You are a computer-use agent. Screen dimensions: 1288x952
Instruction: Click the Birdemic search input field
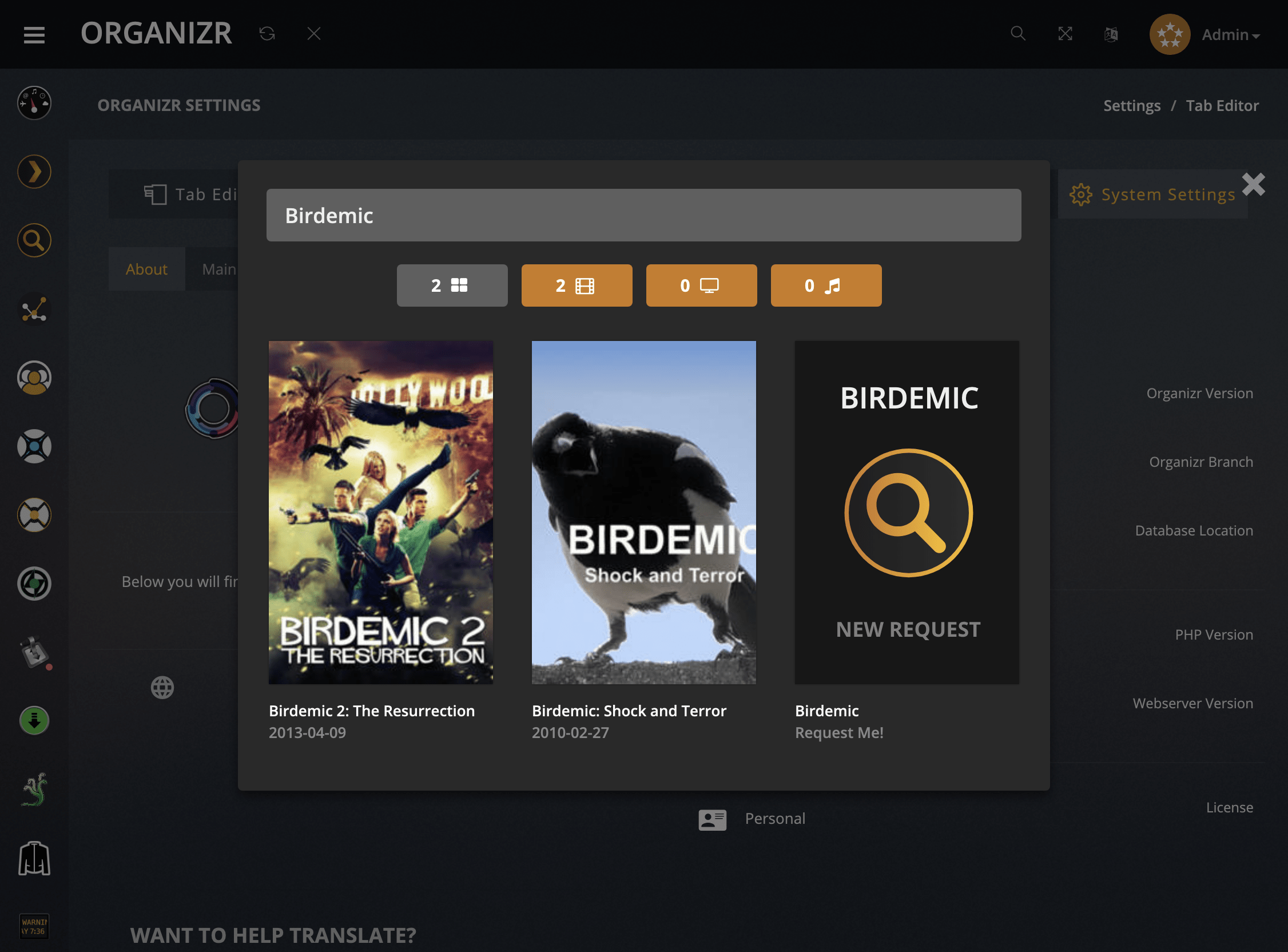(x=643, y=215)
